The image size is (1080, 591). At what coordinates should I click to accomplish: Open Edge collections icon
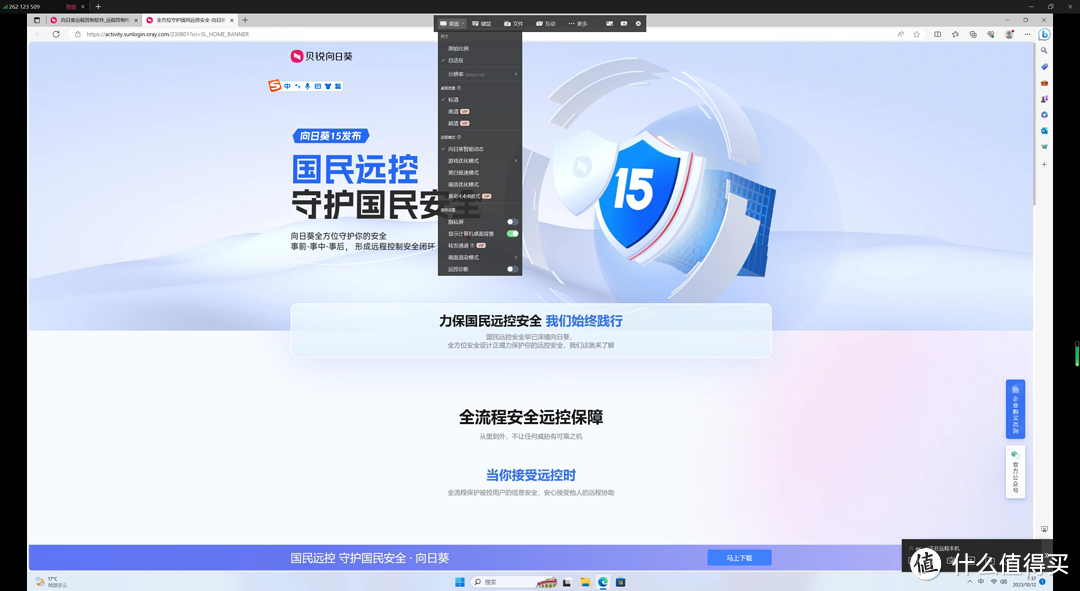(973, 34)
